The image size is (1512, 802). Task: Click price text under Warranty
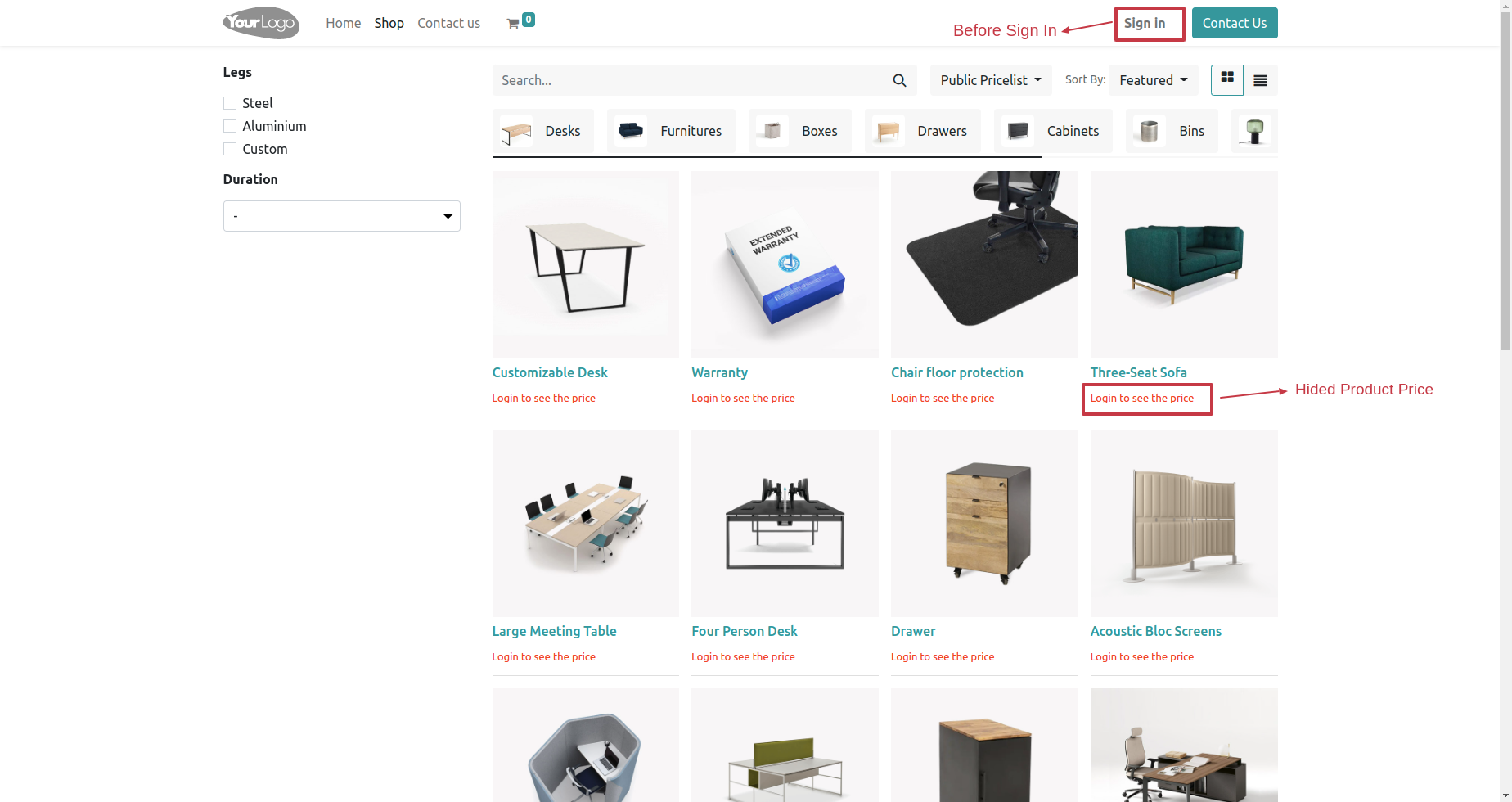[743, 399]
